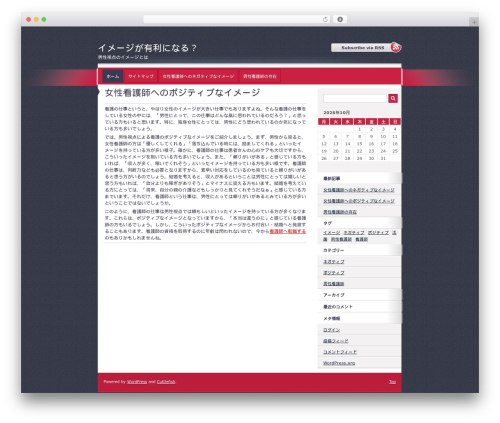
Task: Click the red search magnifier icon
Action: 393,98
